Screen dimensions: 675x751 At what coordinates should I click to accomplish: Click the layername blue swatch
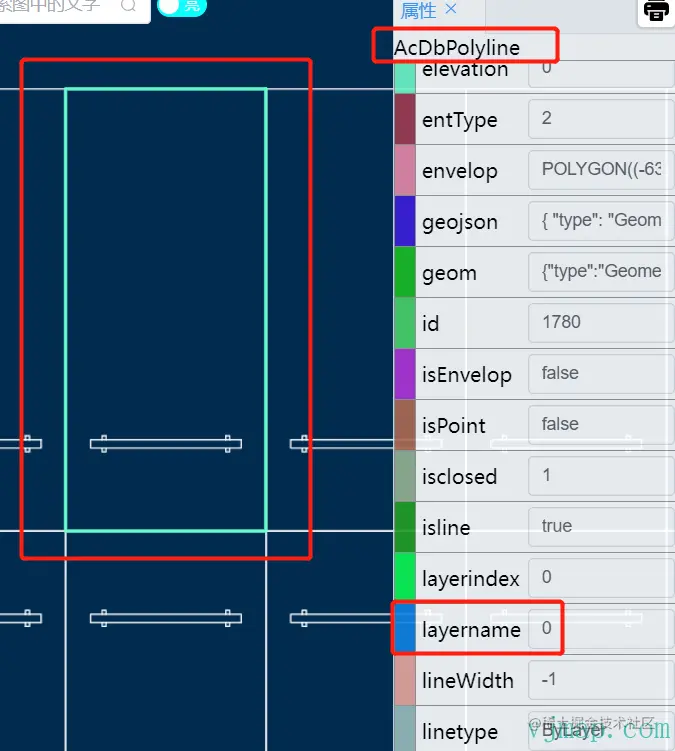point(405,629)
